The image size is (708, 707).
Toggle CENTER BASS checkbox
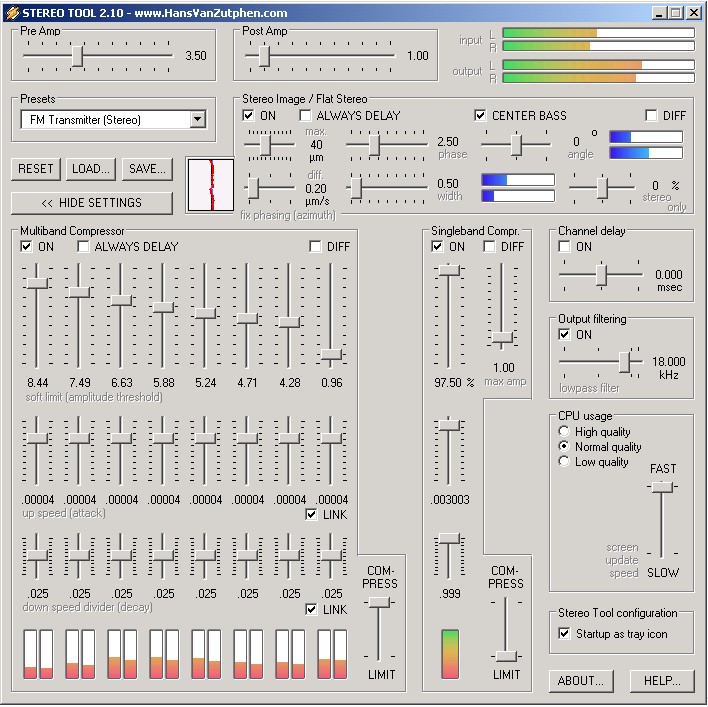[x=480, y=116]
